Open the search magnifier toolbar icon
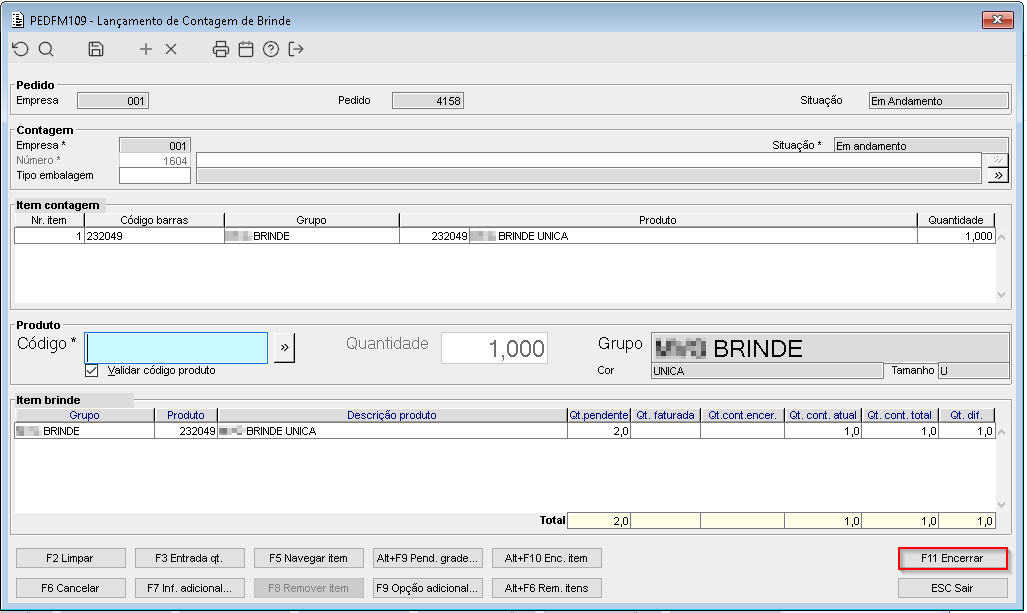The image size is (1027, 613). 46,49
